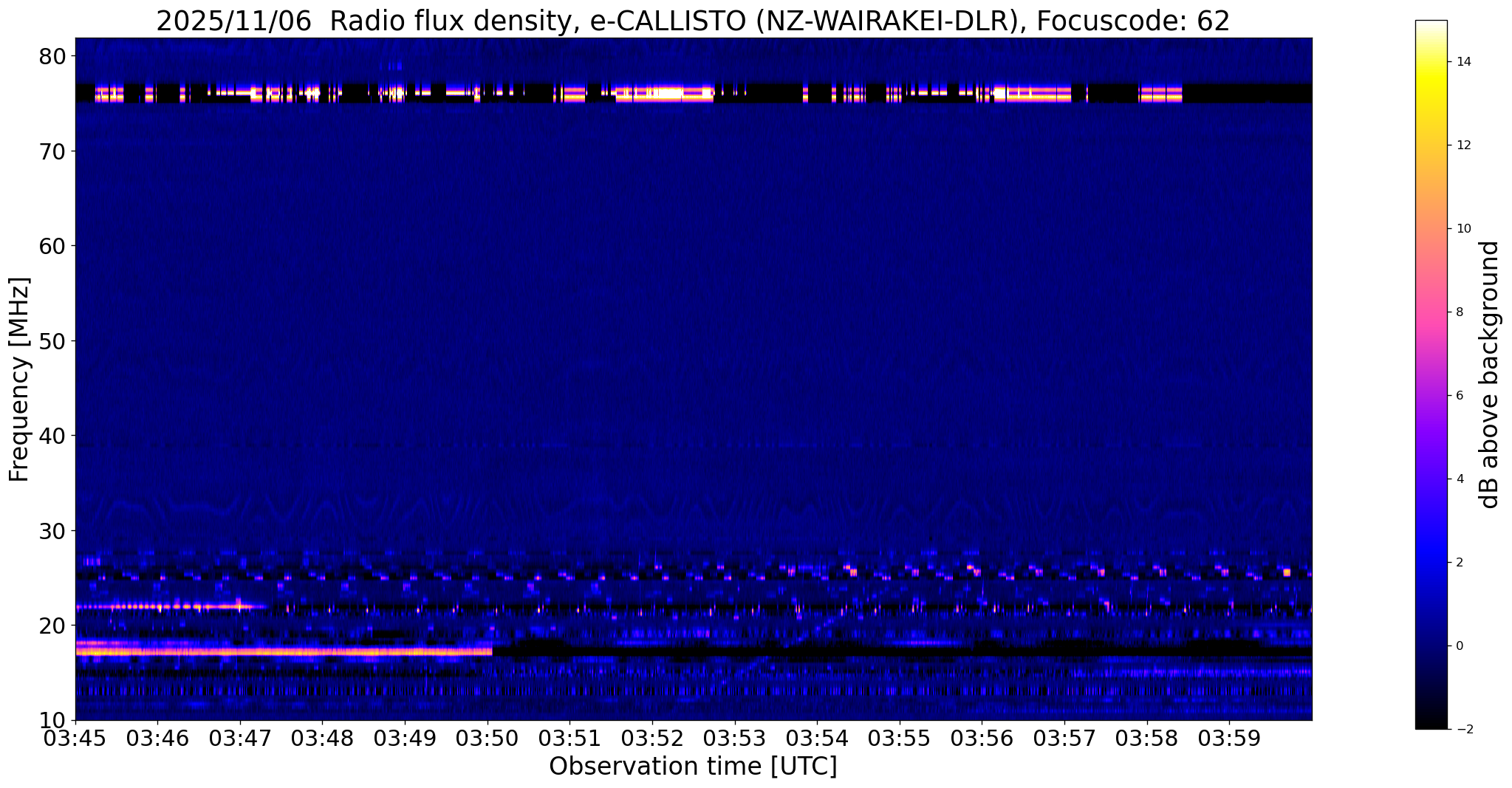Click the 03:50 time tick label
The height and width of the screenshot is (788, 1512).
[488, 739]
